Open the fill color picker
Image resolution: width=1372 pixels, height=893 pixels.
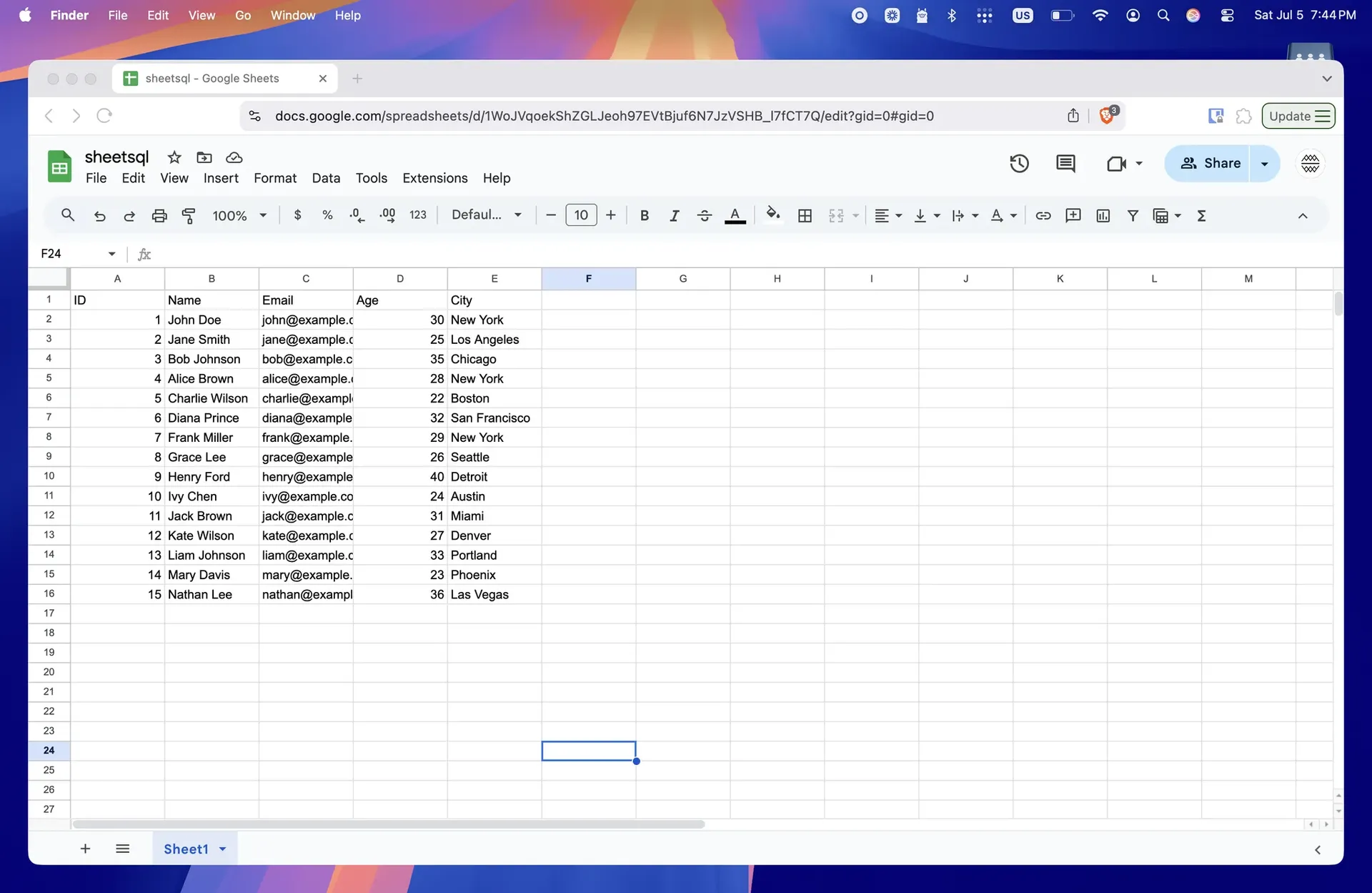click(773, 215)
